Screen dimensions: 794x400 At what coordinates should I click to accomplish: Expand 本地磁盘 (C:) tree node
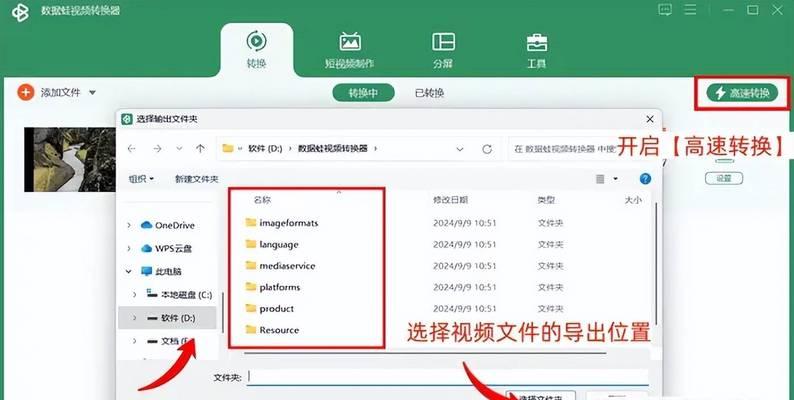[134, 295]
